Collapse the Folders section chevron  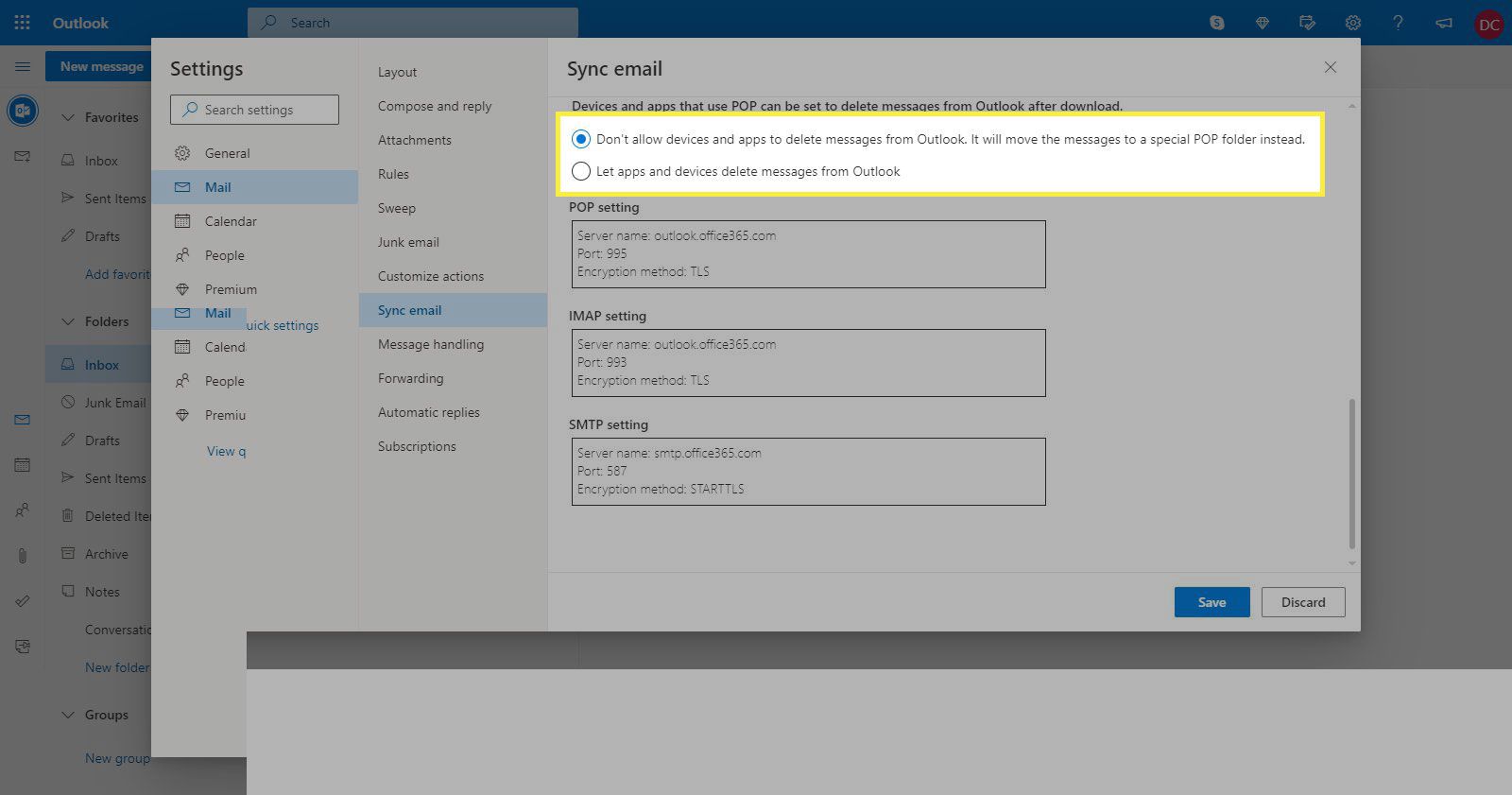pos(68,321)
